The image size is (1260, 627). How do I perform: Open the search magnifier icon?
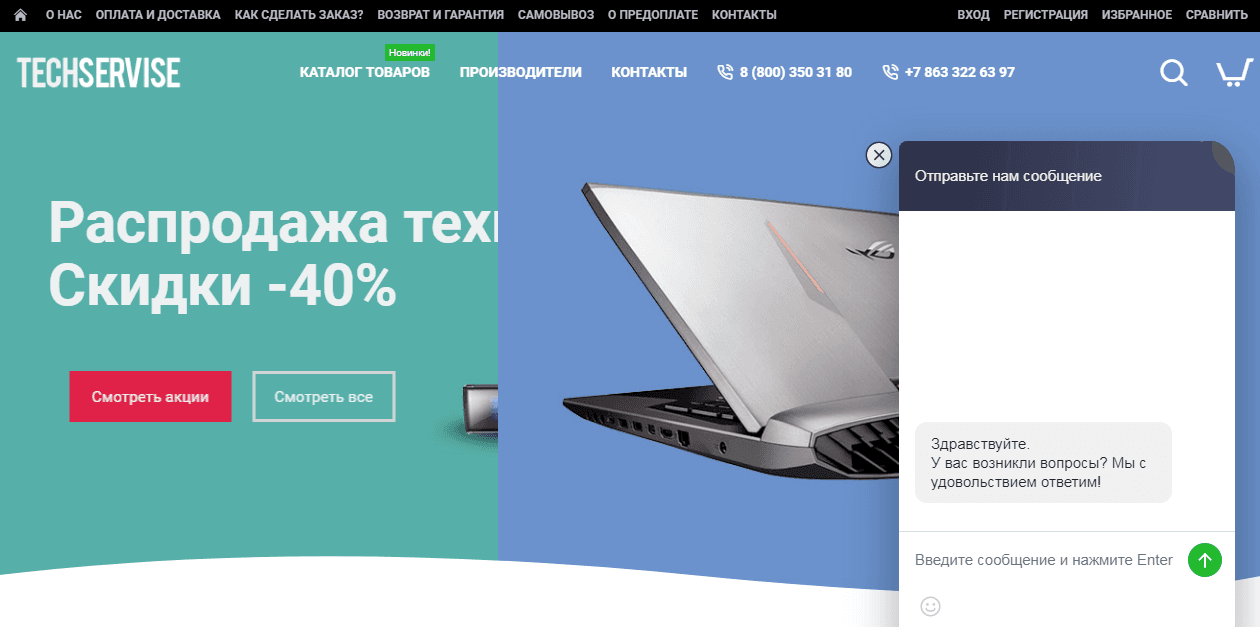tap(1174, 72)
